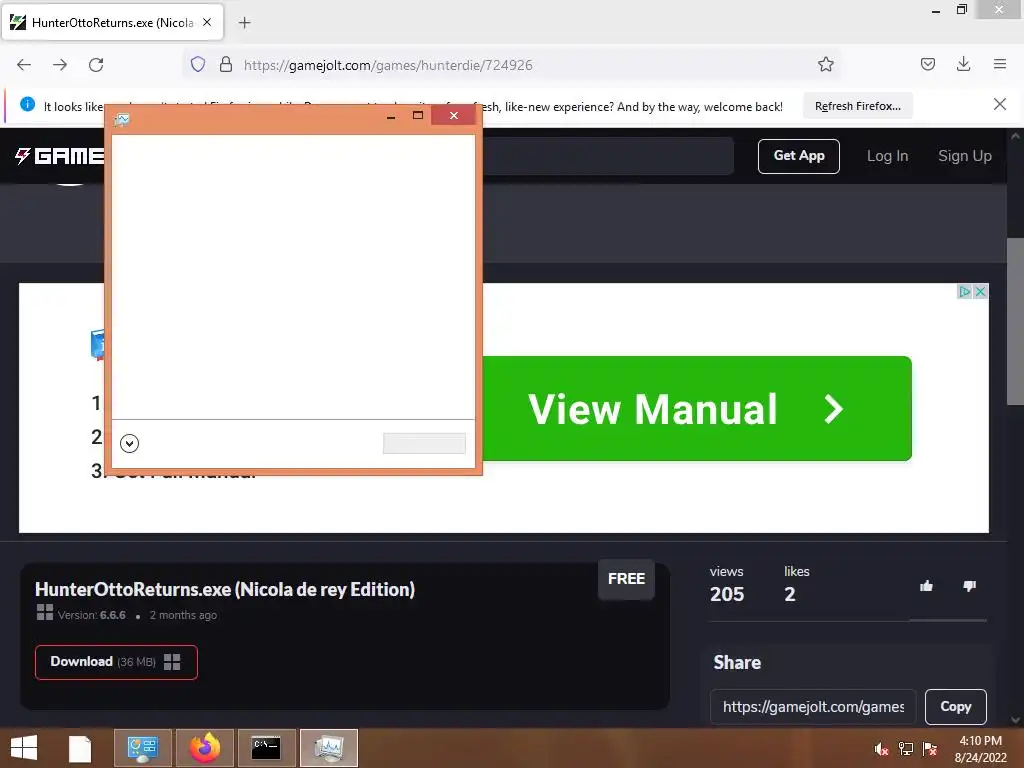Close the orange dialog window
1024x768 pixels.
(x=454, y=116)
